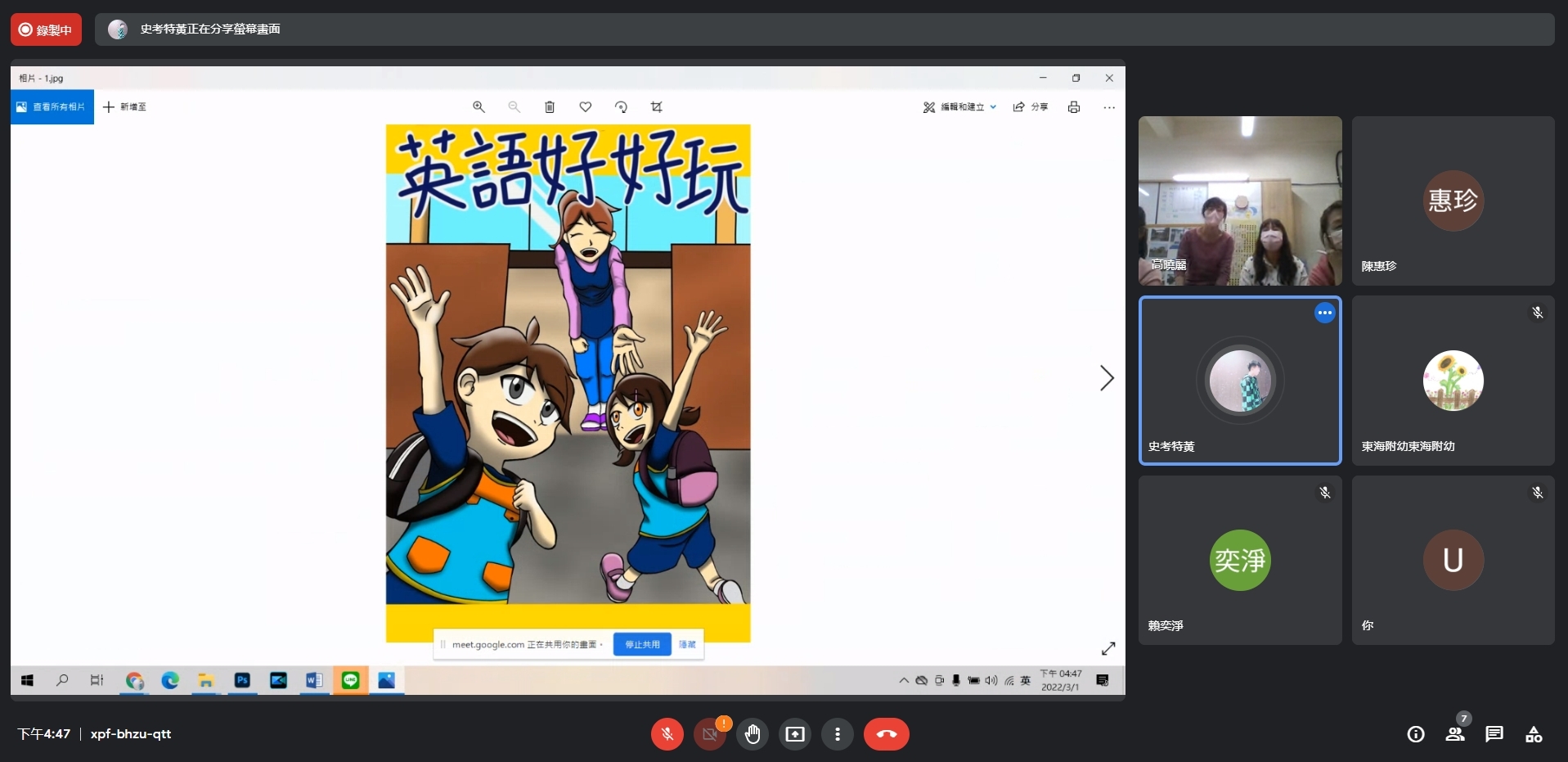Open Word from shared taskbar
1568x762 pixels.
[314, 681]
